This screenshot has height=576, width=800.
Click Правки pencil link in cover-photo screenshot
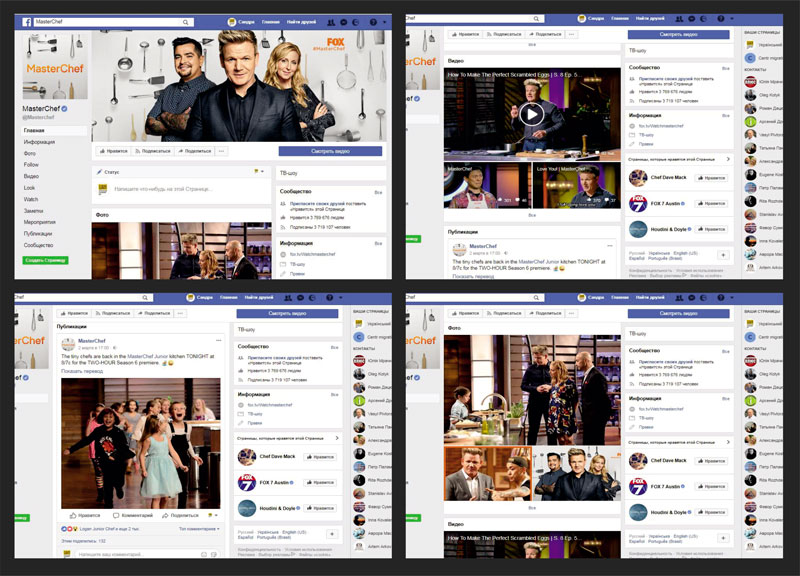pos(292,273)
